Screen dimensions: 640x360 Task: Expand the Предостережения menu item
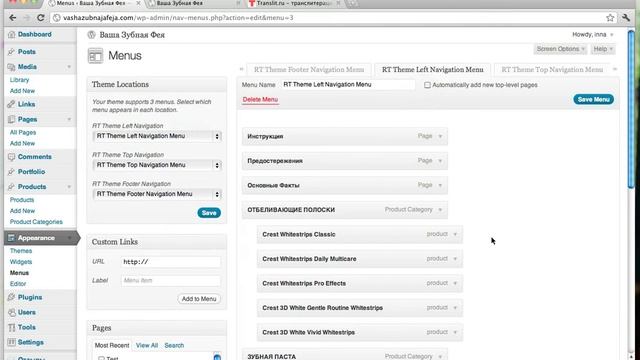(440, 161)
